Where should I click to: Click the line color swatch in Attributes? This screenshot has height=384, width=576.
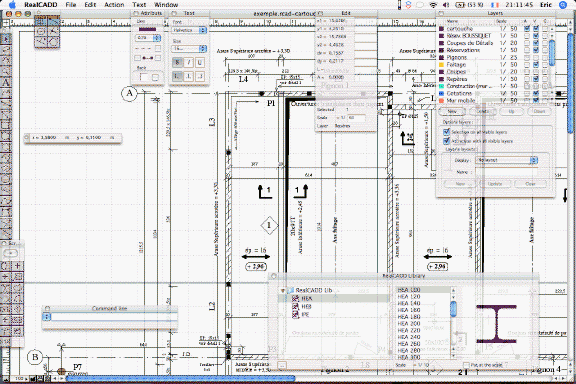147,29
